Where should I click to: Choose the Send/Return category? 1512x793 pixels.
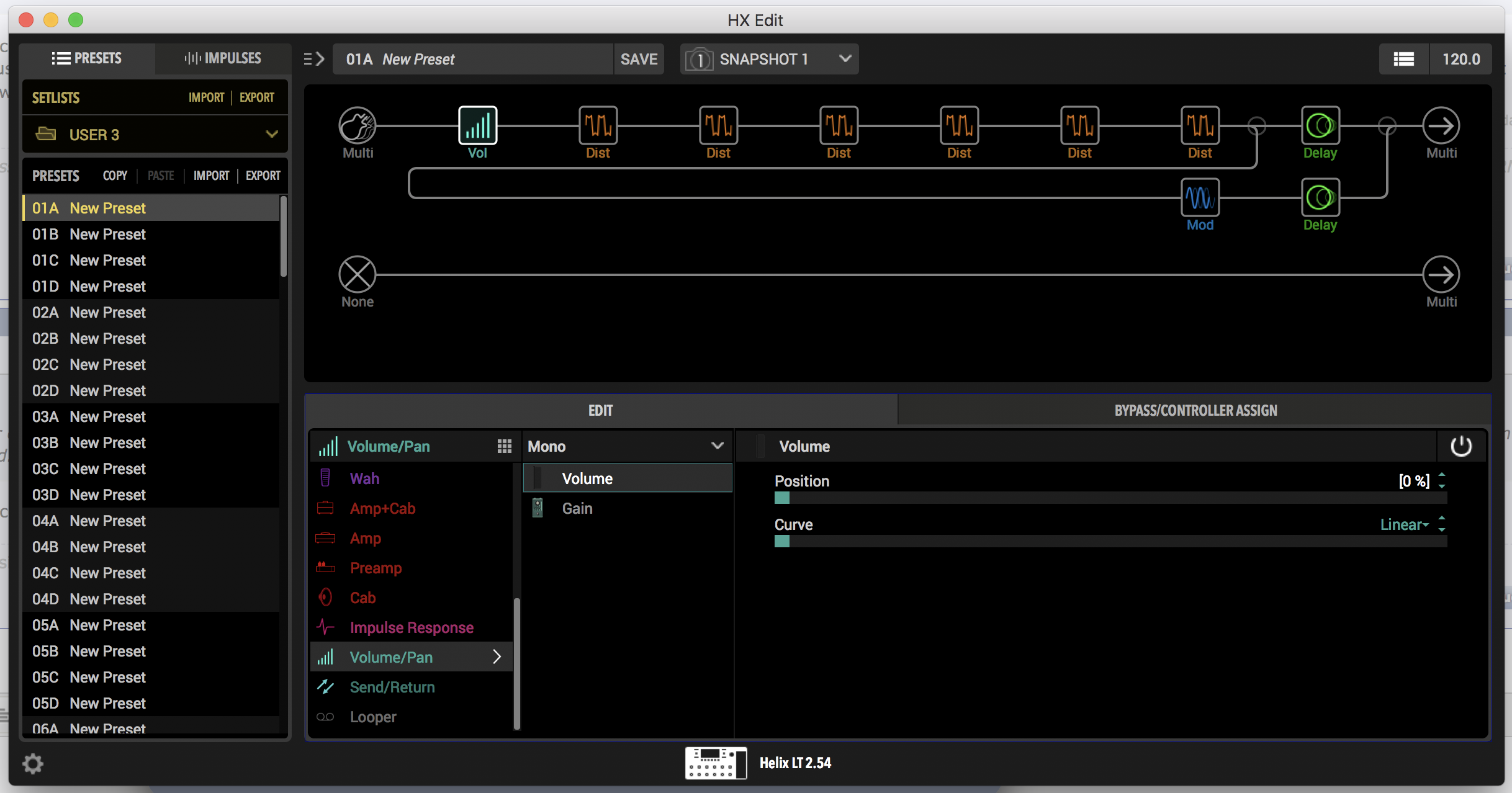pyautogui.click(x=411, y=687)
